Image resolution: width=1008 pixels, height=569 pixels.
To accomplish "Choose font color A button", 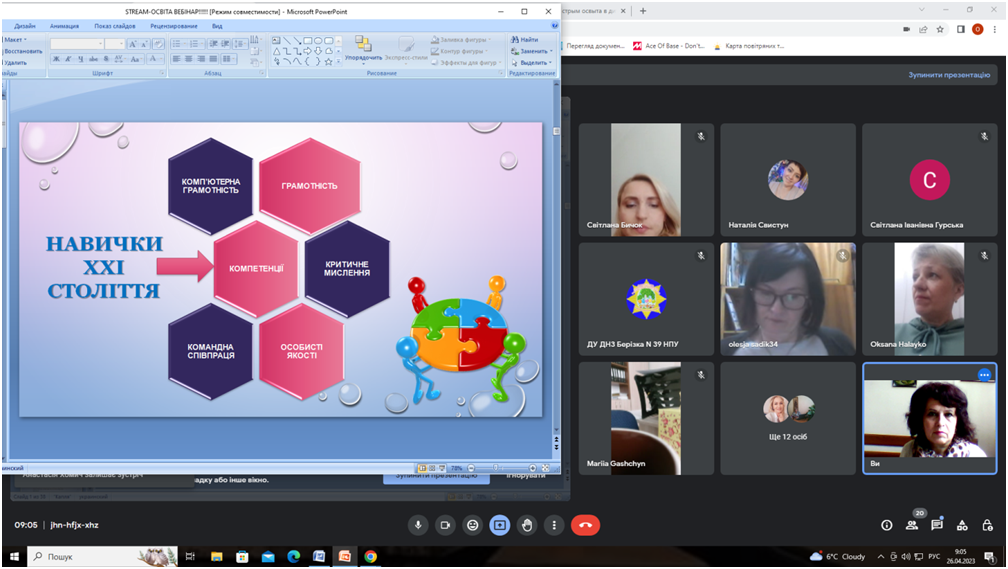I will click(x=155, y=59).
